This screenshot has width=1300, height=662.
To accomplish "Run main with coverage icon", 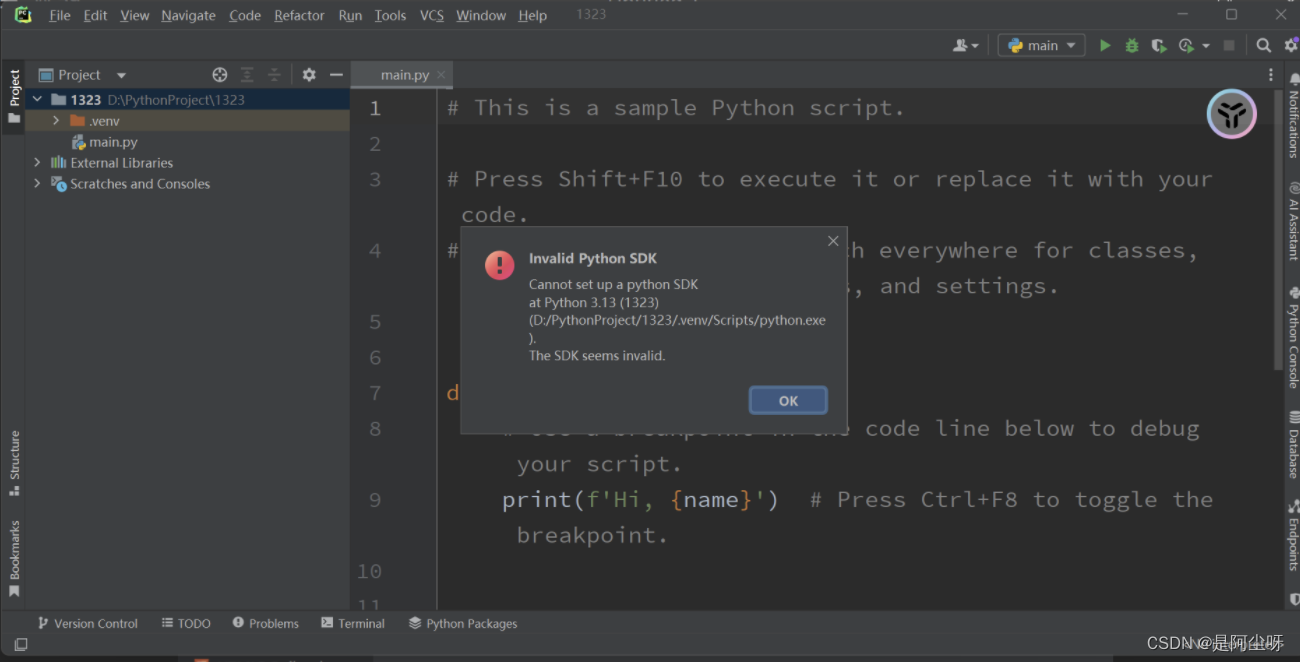I will tap(1158, 45).
